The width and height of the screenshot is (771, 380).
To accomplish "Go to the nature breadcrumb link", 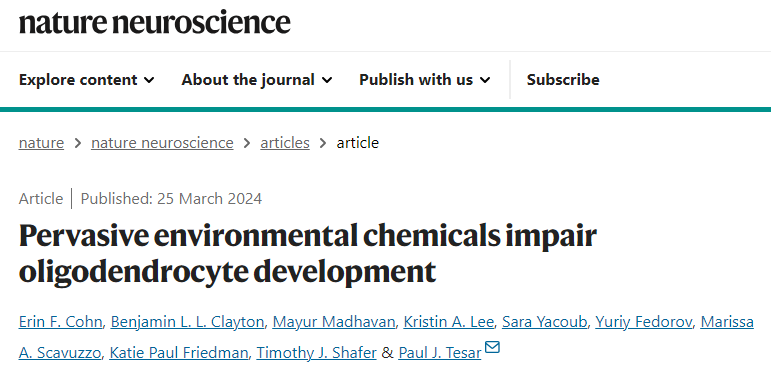I will (x=41, y=143).
